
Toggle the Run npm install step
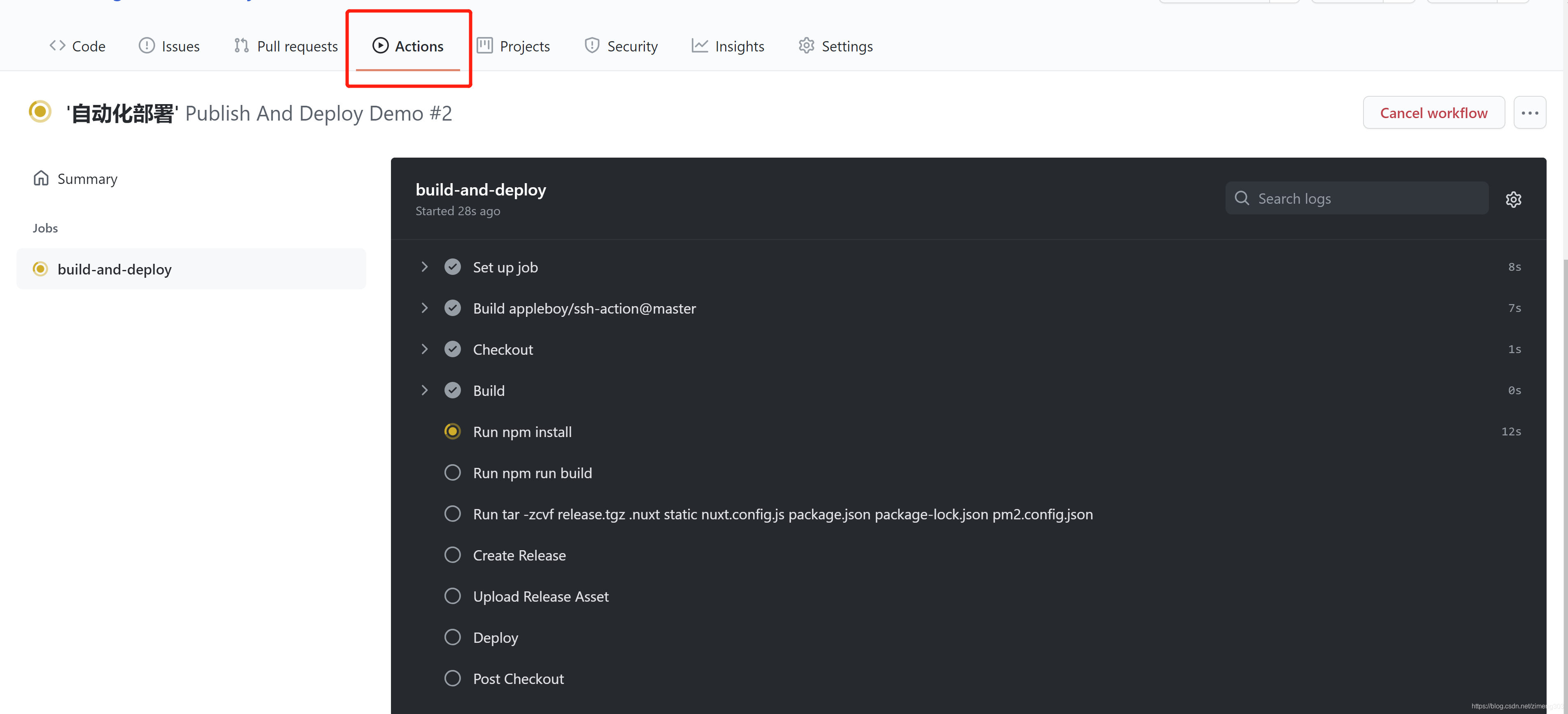click(x=522, y=430)
